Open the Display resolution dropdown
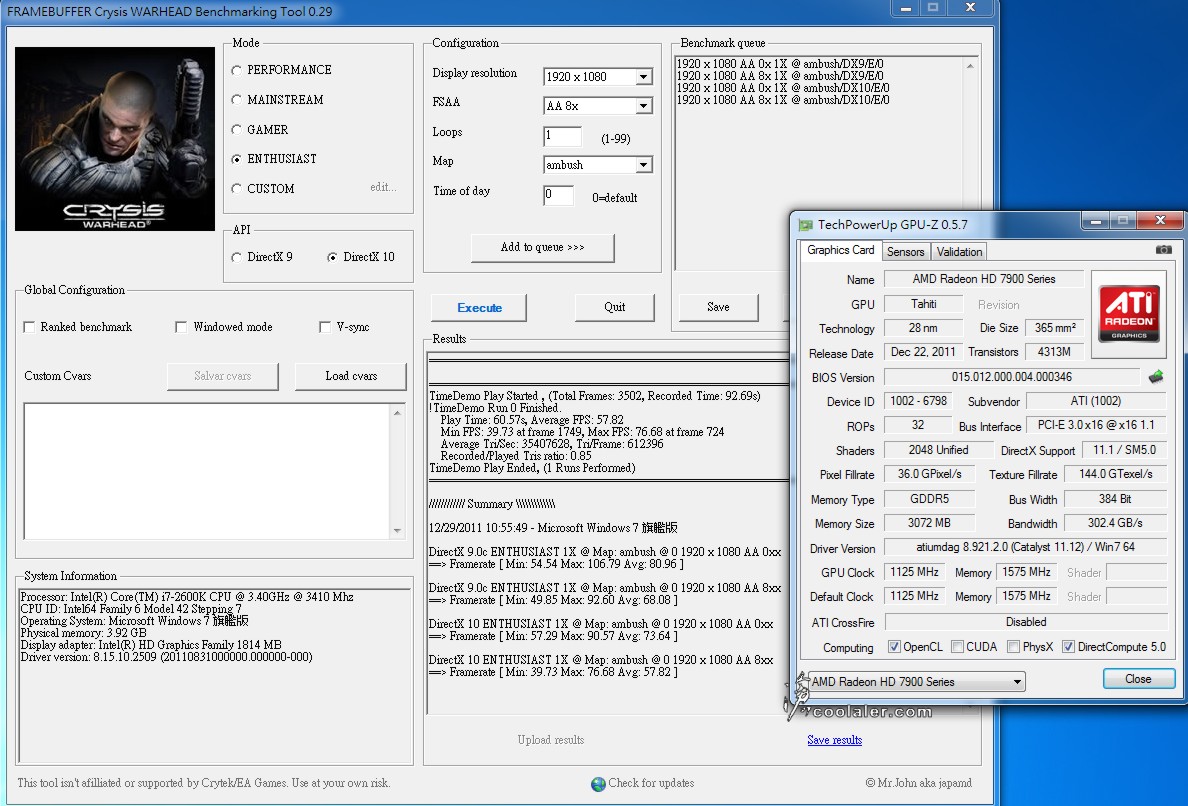1188x806 pixels. 643,77
